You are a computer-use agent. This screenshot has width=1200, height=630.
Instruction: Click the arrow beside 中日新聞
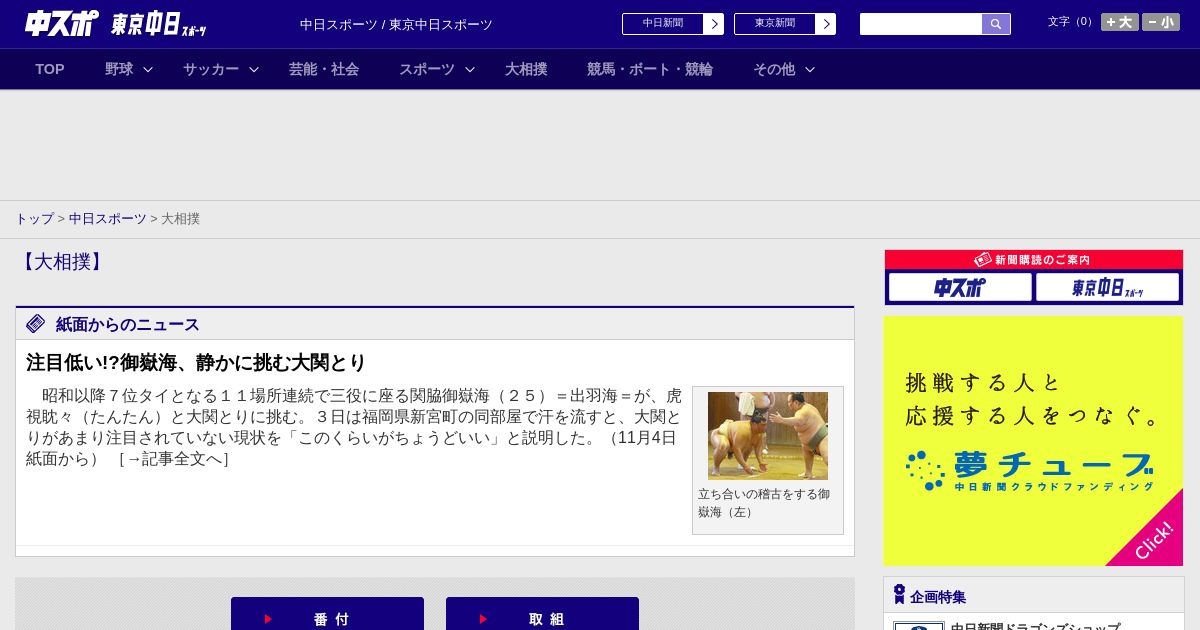pyautogui.click(x=714, y=24)
